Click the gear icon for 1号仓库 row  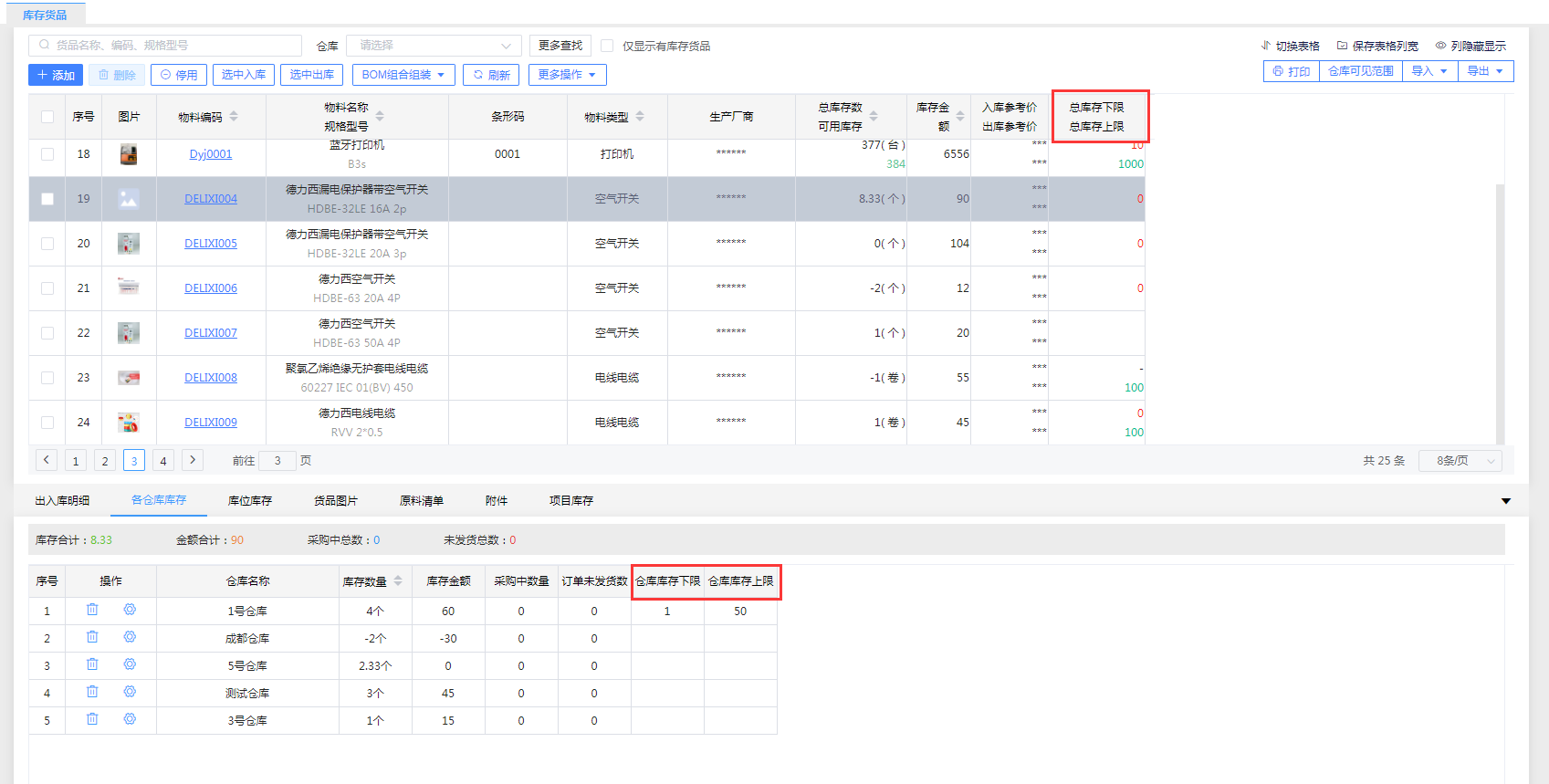tap(130, 610)
